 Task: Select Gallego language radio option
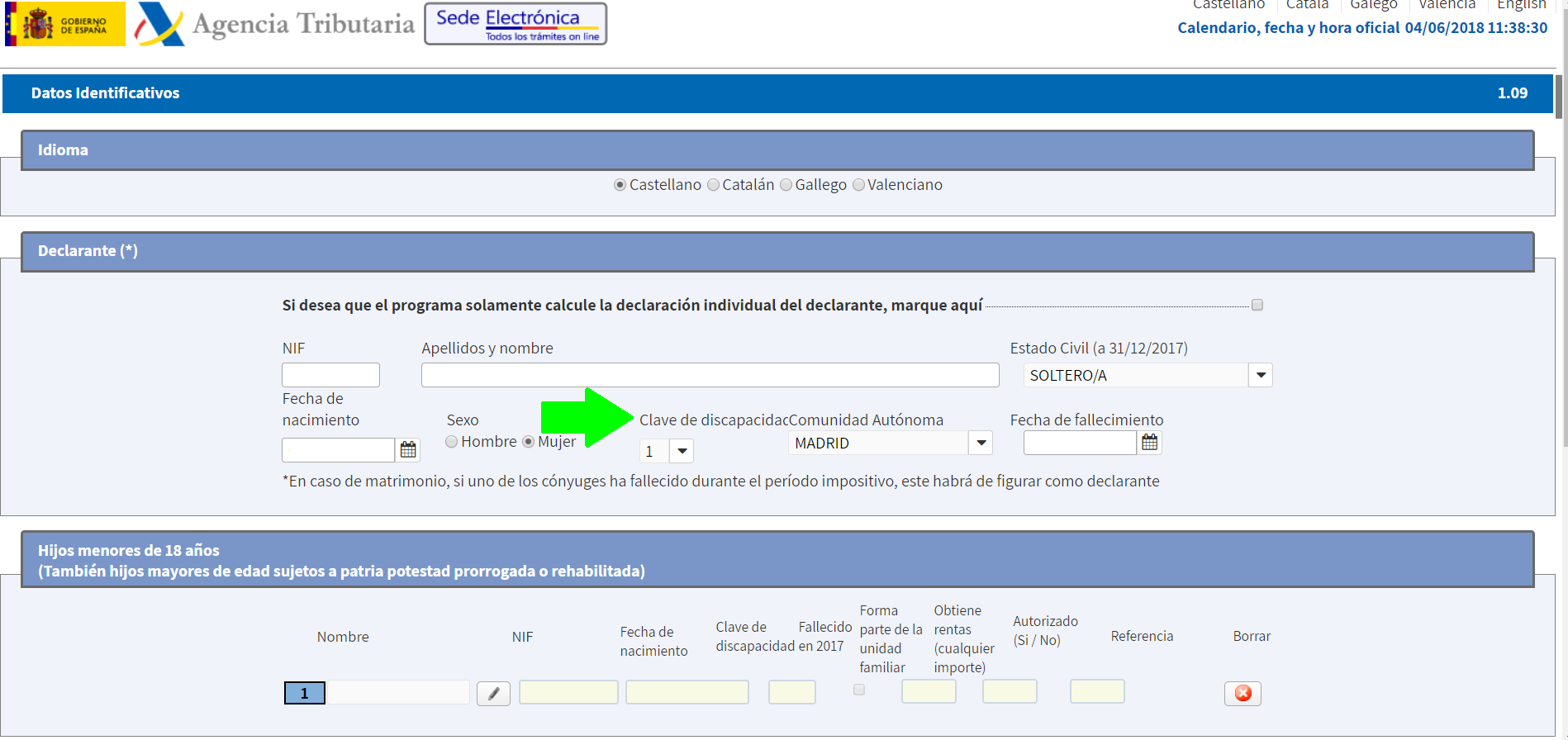(x=786, y=185)
